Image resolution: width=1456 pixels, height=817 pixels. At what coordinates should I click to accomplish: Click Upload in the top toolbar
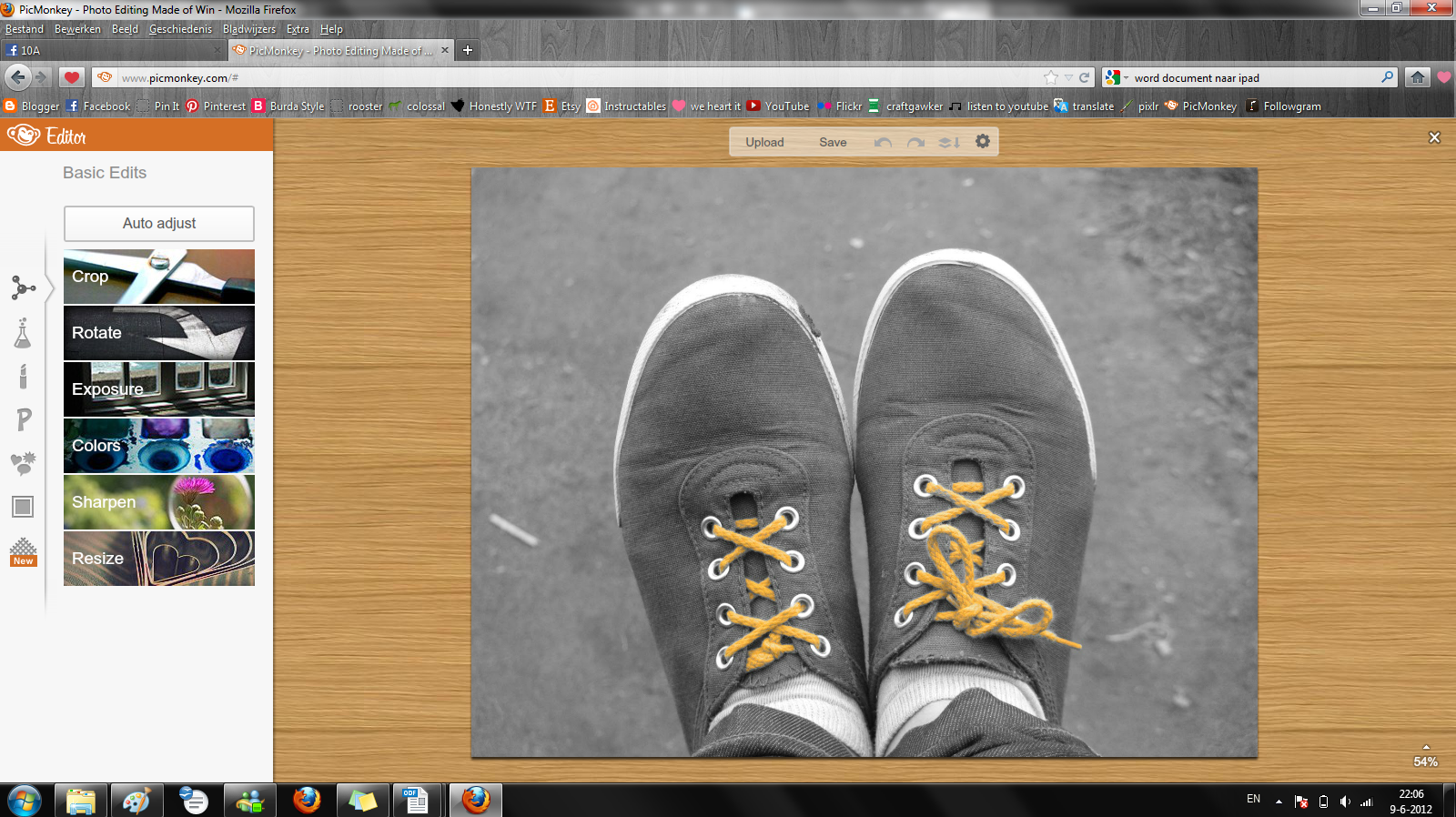pos(764,142)
